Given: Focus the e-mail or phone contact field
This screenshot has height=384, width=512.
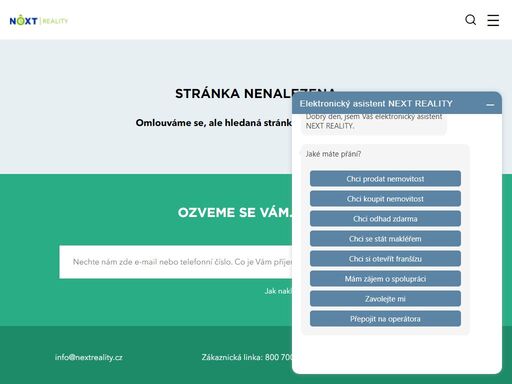Looking at the screenshot, I should click(176, 262).
